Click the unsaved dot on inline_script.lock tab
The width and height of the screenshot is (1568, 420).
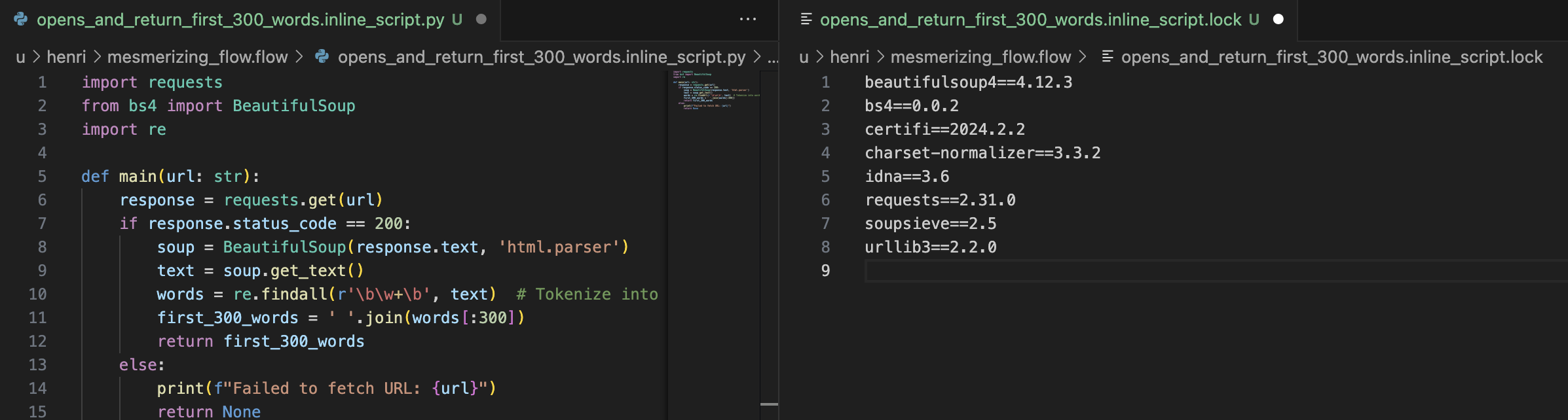(x=1278, y=20)
